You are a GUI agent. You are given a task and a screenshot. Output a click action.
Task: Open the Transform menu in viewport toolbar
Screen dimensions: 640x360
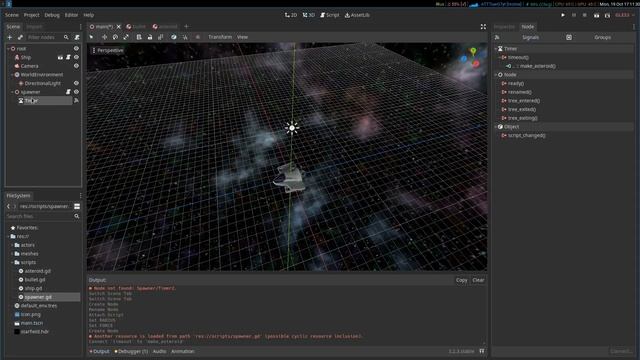click(220, 37)
